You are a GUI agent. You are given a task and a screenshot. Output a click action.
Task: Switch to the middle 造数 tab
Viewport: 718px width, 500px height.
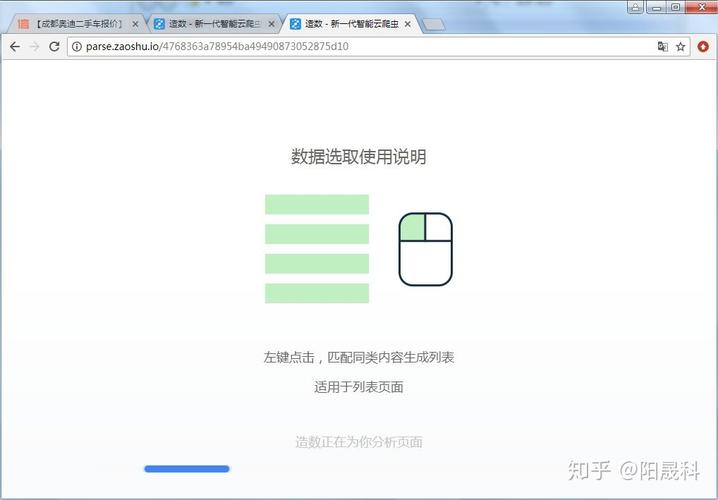coord(215,24)
